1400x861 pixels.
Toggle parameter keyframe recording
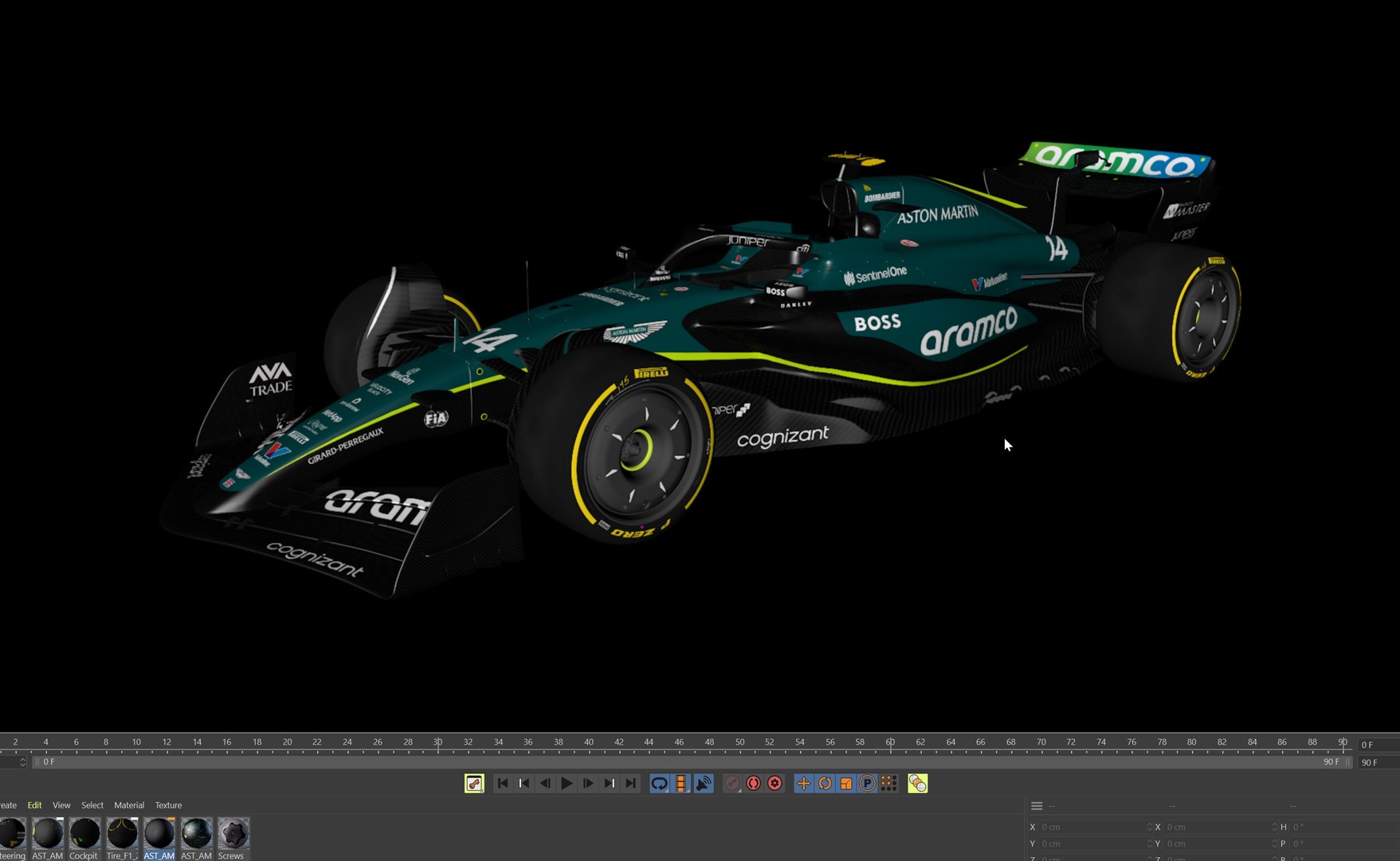[x=868, y=784]
